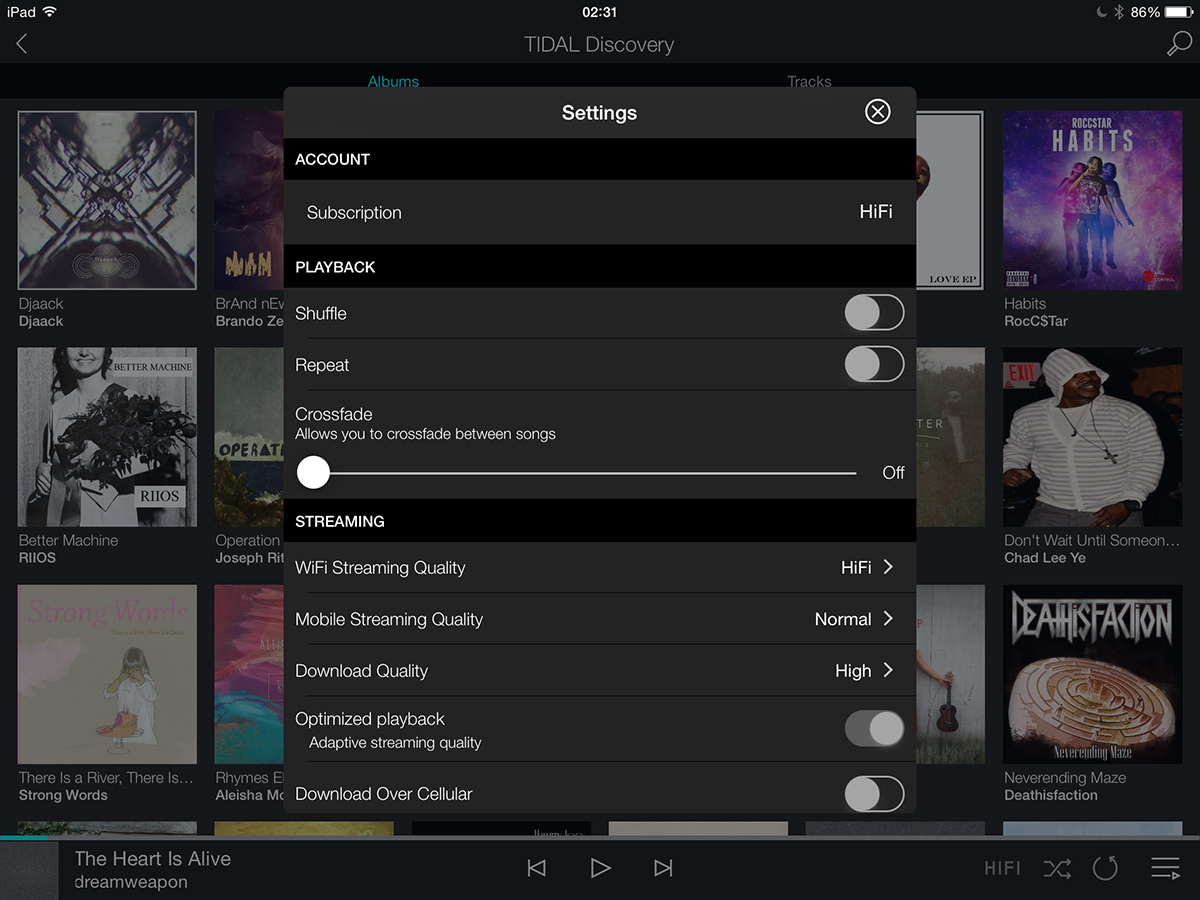This screenshot has height=900, width=1200.
Task: Open the Better Machine album cover
Action: point(107,437)
